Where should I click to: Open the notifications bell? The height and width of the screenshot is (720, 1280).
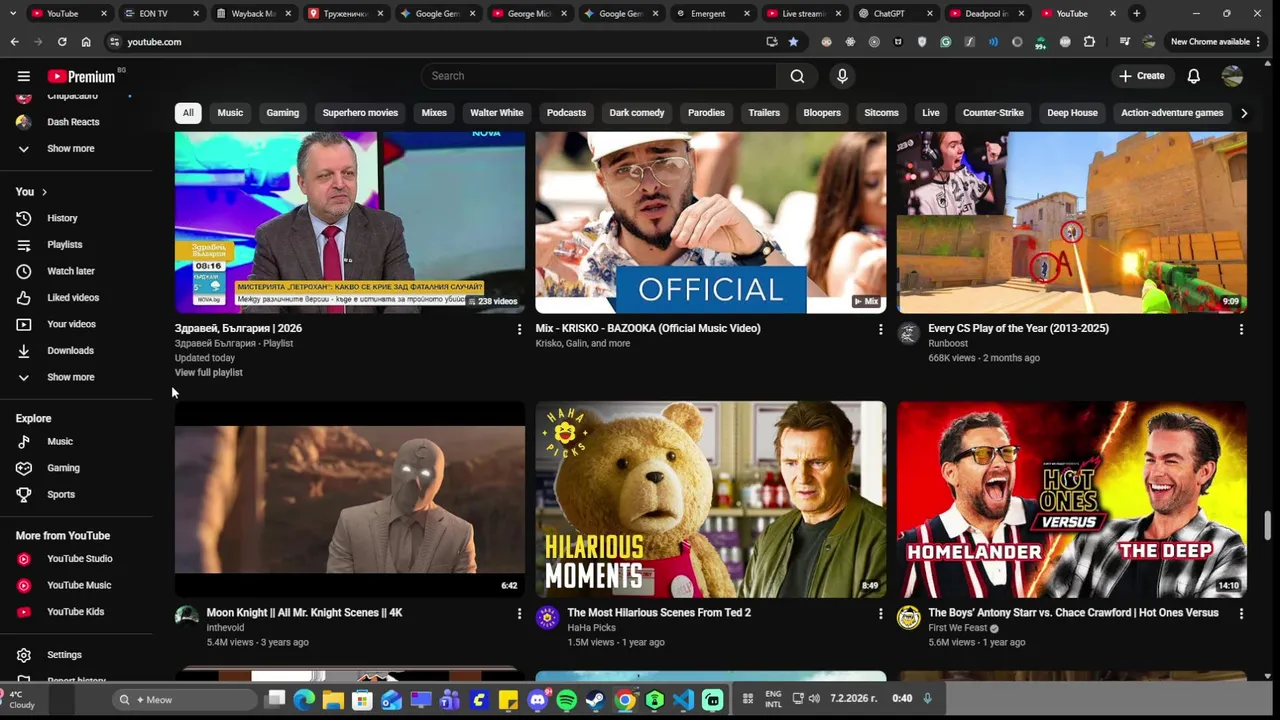[x=1193, y=76]
